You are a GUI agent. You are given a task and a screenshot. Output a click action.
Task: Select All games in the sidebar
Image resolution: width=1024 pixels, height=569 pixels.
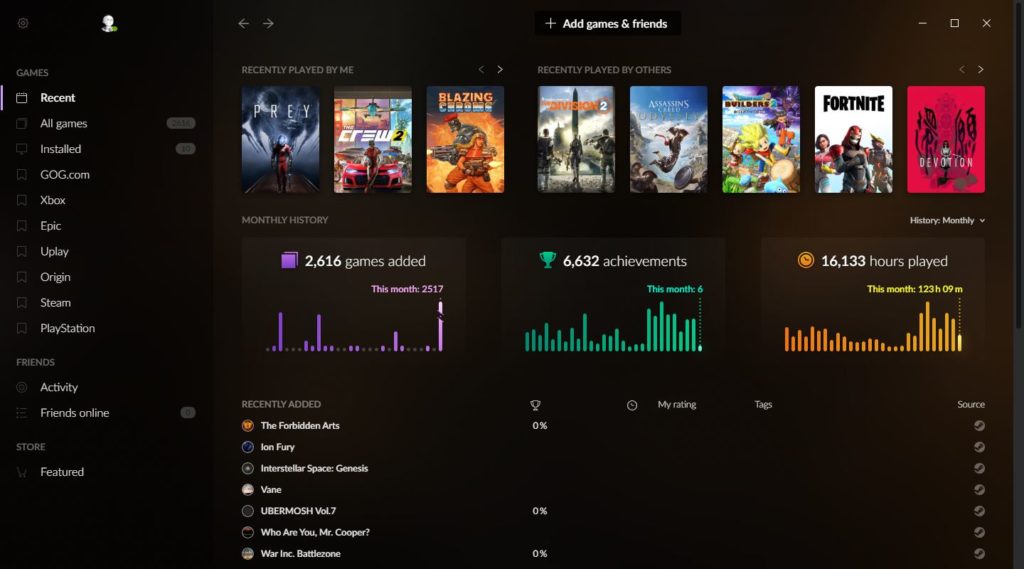coord(63,124)
